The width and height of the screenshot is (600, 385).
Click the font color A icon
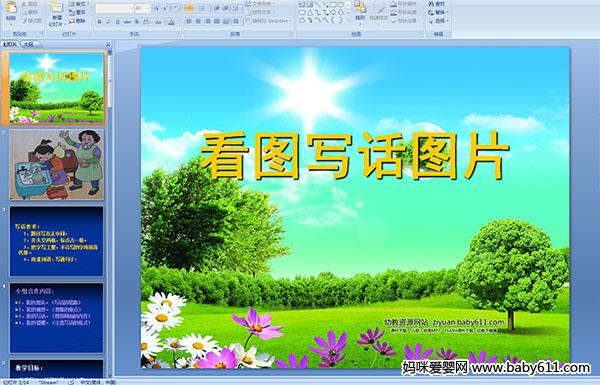(171, 22)
